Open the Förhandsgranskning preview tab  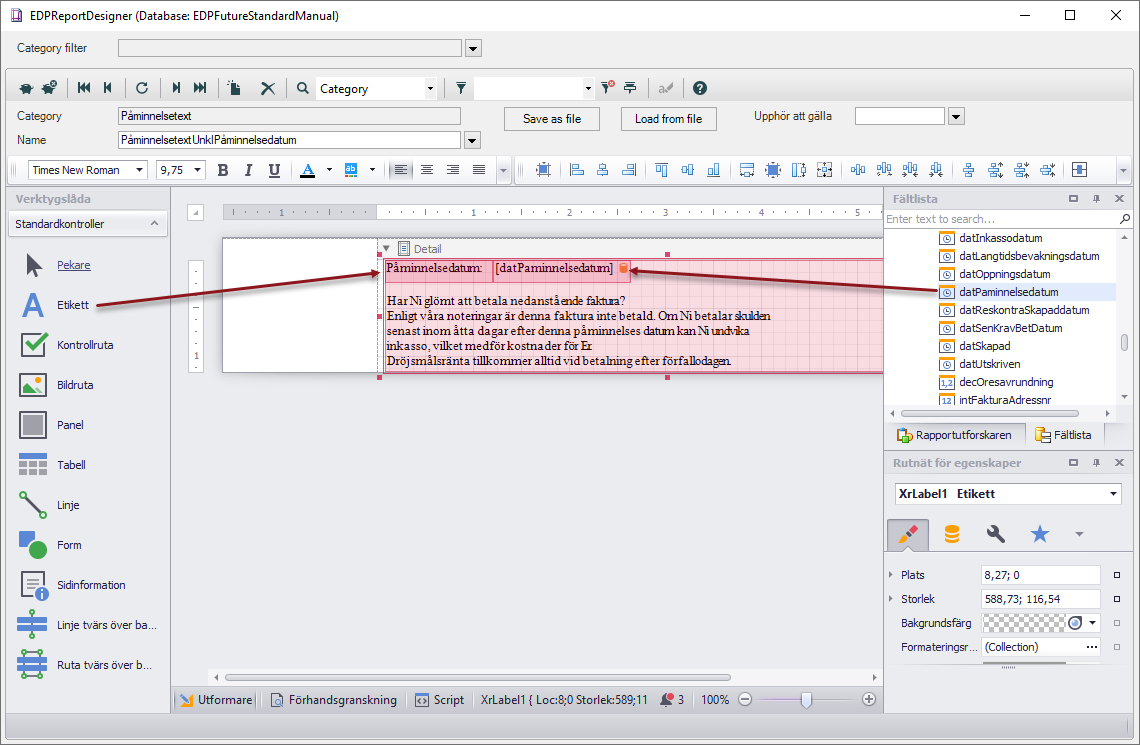point(334,700)
